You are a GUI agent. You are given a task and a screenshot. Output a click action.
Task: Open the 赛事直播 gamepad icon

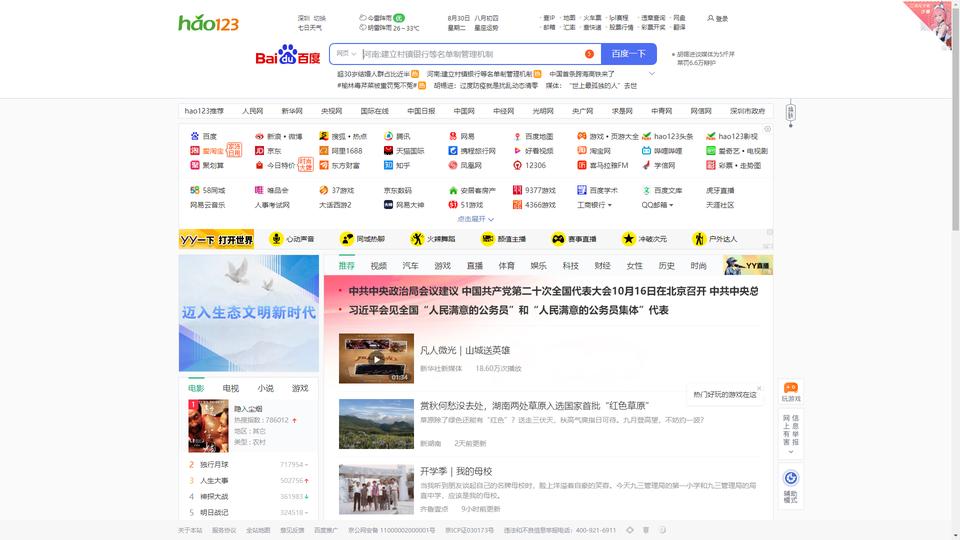(x=558, y=239)
